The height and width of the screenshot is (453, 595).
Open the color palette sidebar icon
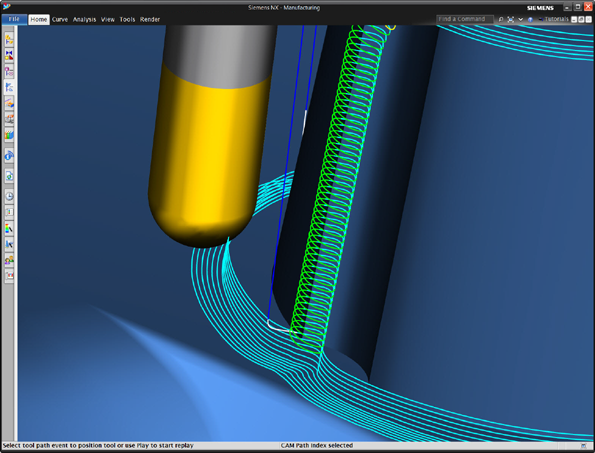coord(9,228)
